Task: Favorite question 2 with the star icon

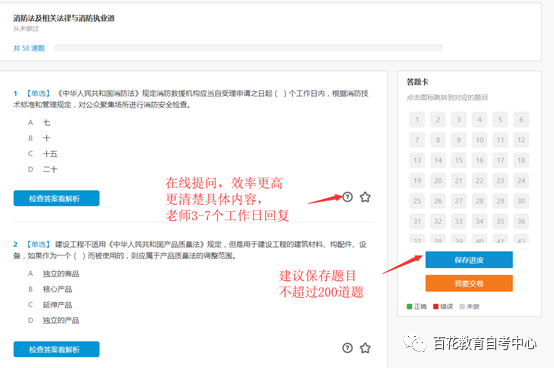Action: tap(365, 348)
